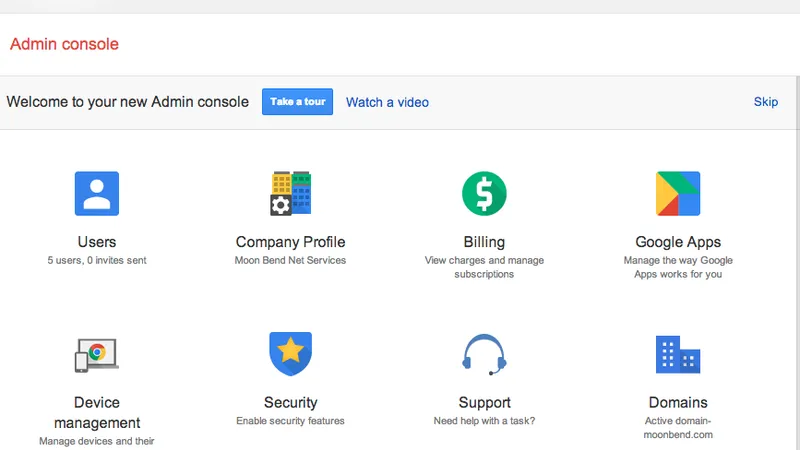
Task: Click '5 users, 0 invites sent' text
Action: [97, 260]
